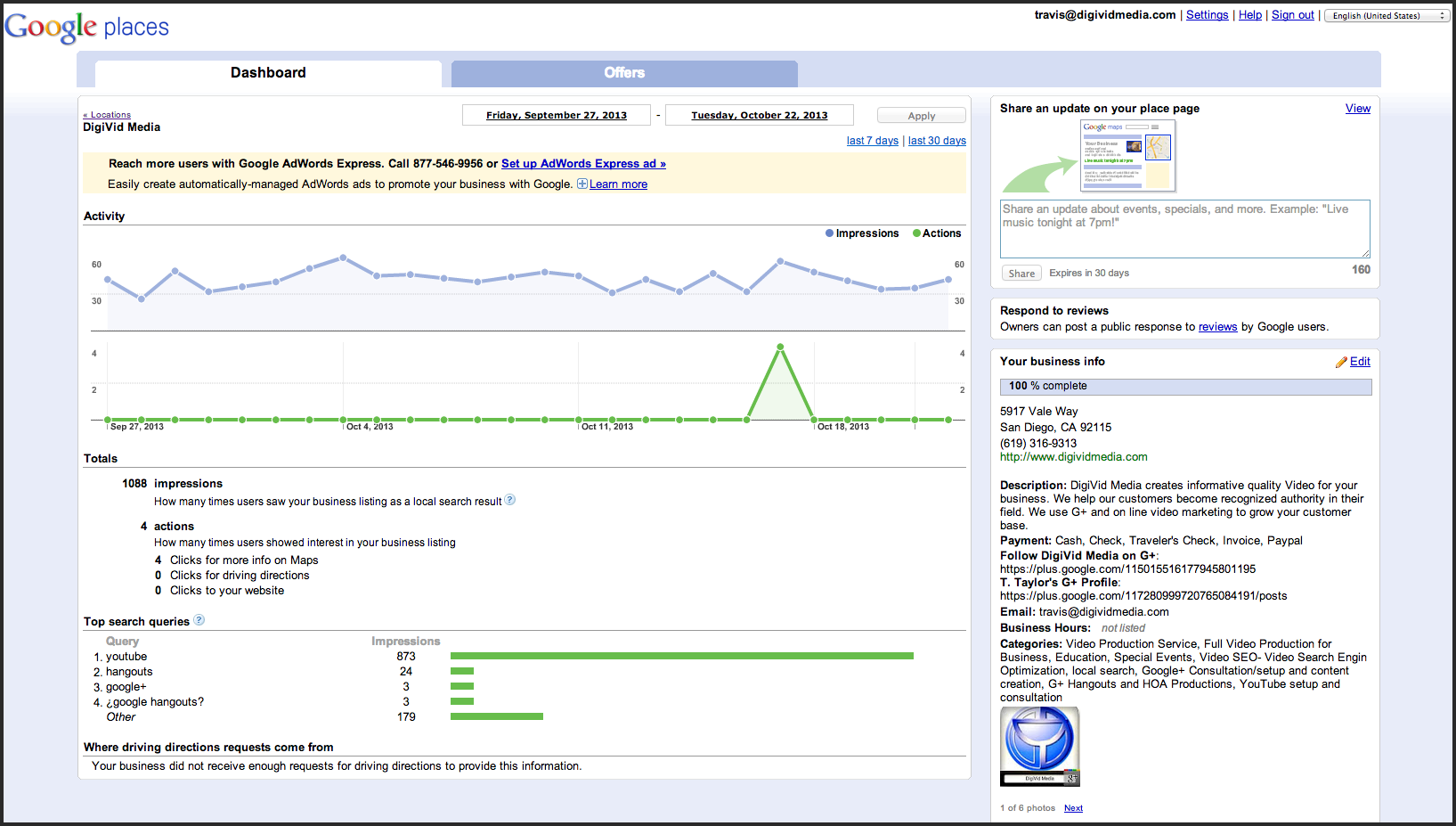The height and width of the screenshot is (826, 1456).
Task: Select the last 30 days range
Action: 937,141
